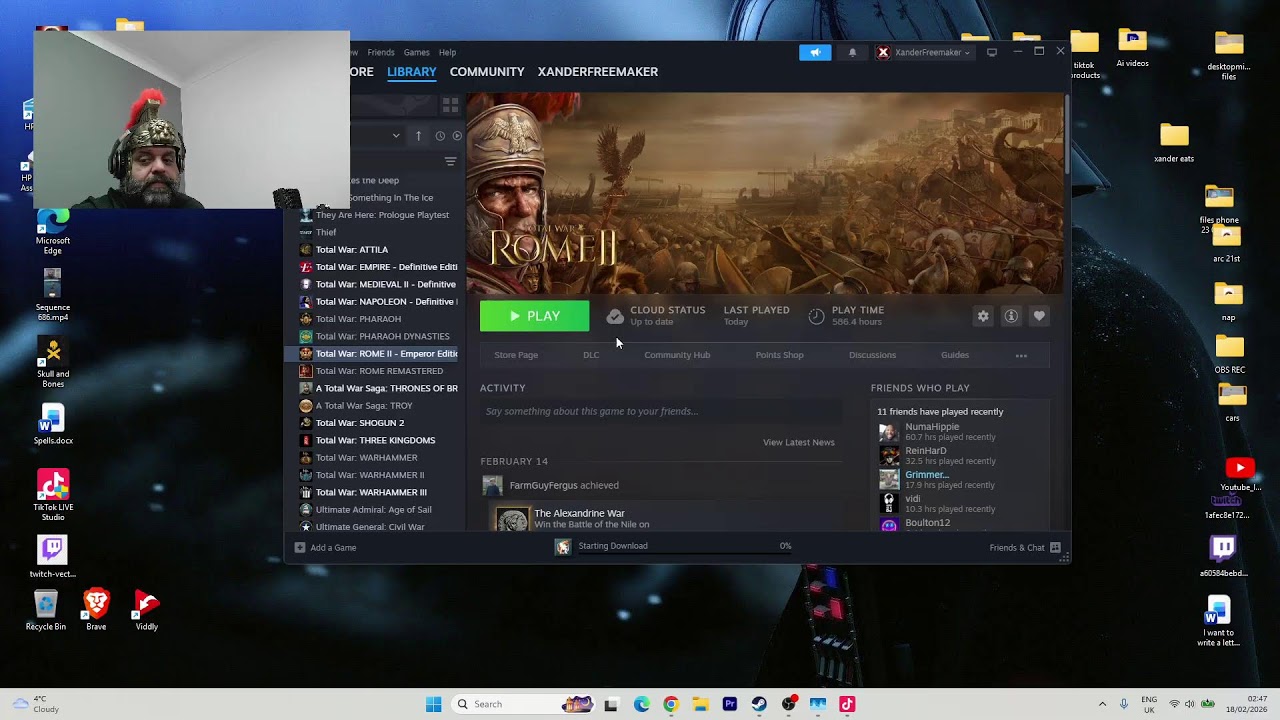The image size is (1280, 720).
Task: Open the Discussions link
Action: coord(872,355)
